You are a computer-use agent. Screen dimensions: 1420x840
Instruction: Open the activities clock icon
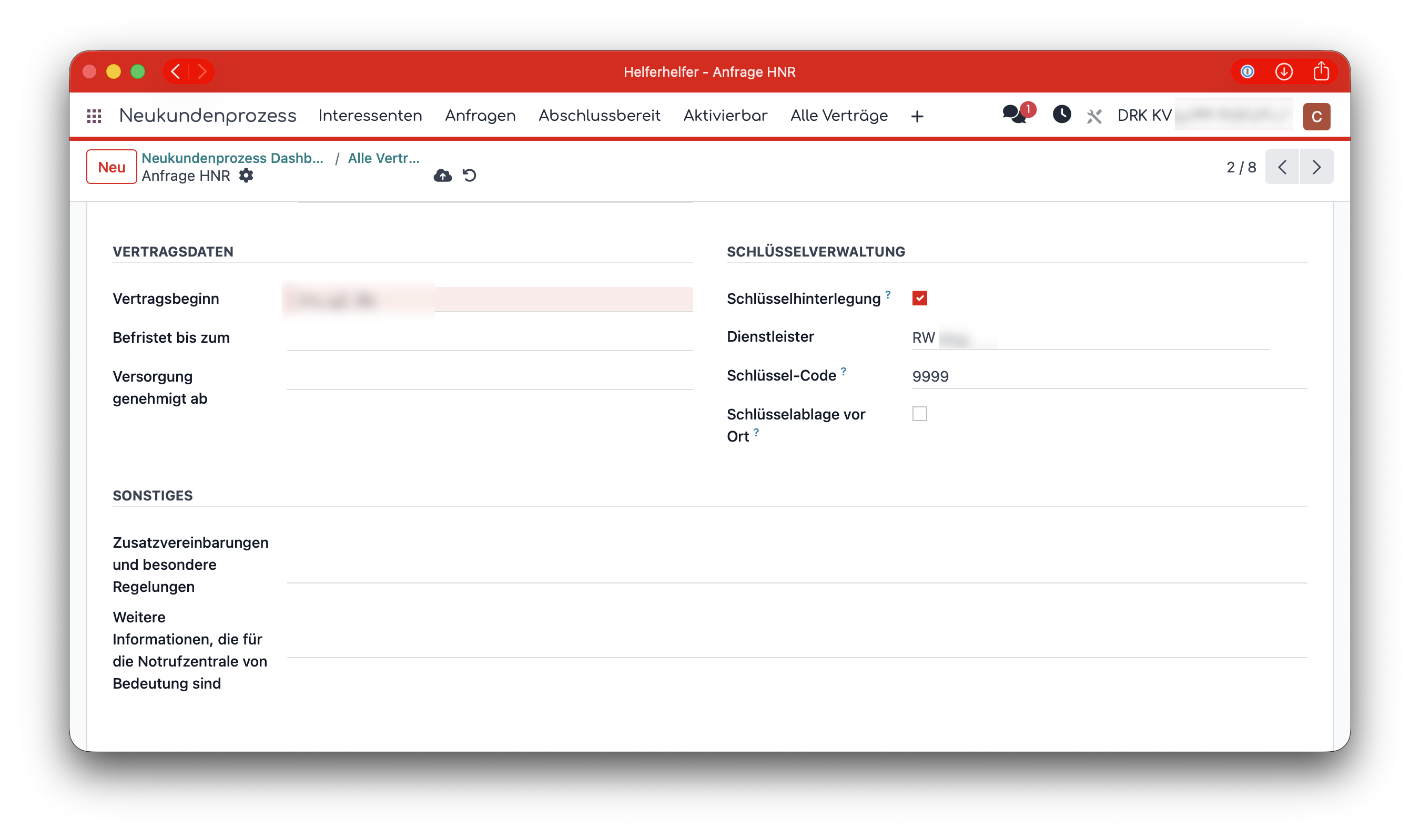coord(1062,115)
